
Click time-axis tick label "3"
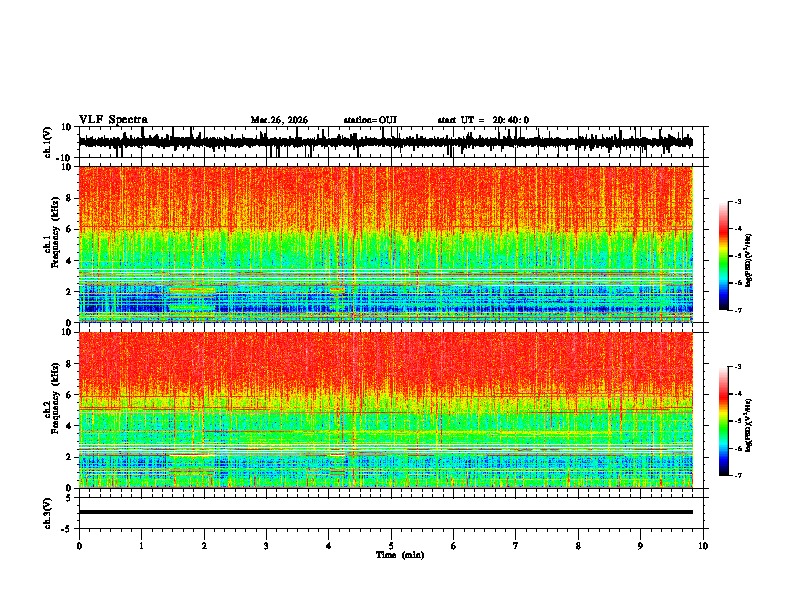pyautogui.click(x=266, y=546)
